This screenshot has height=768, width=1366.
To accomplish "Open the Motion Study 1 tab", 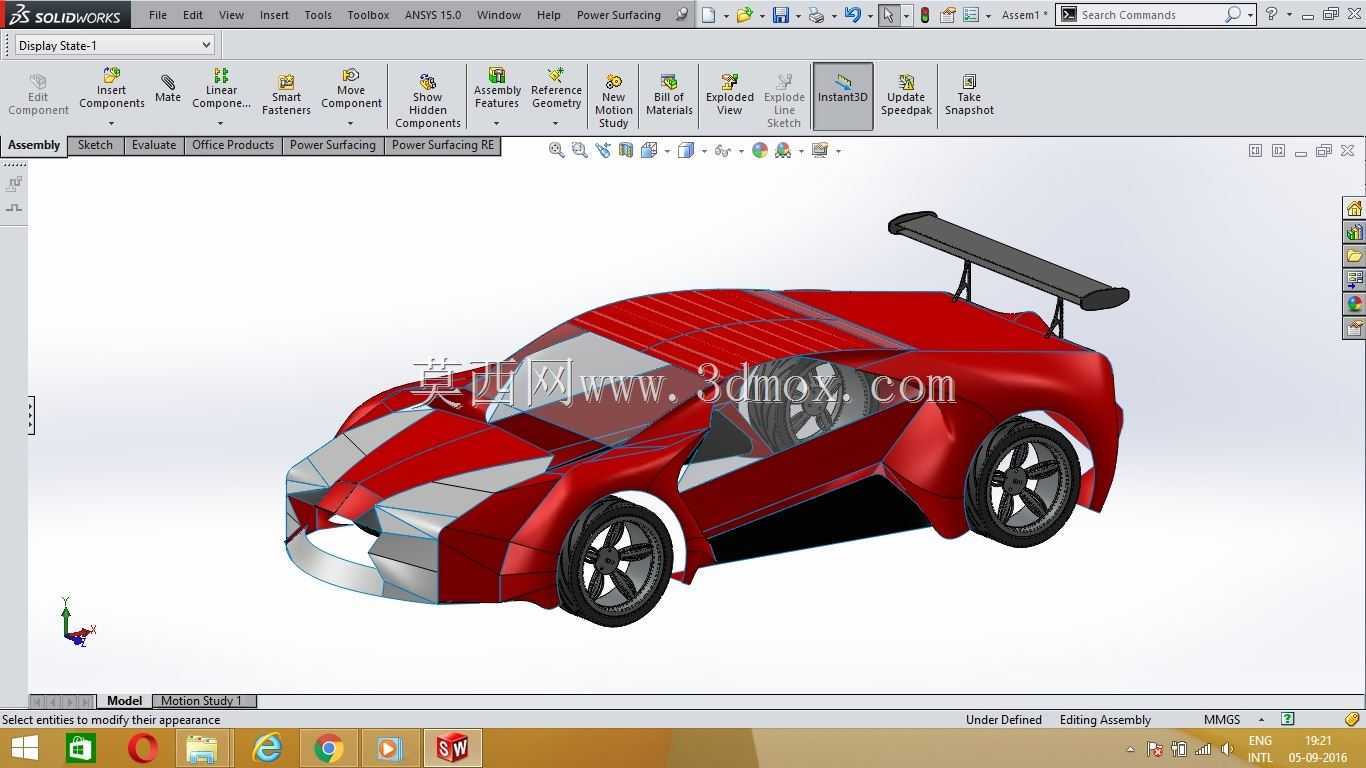I will (x=203, y=701).
